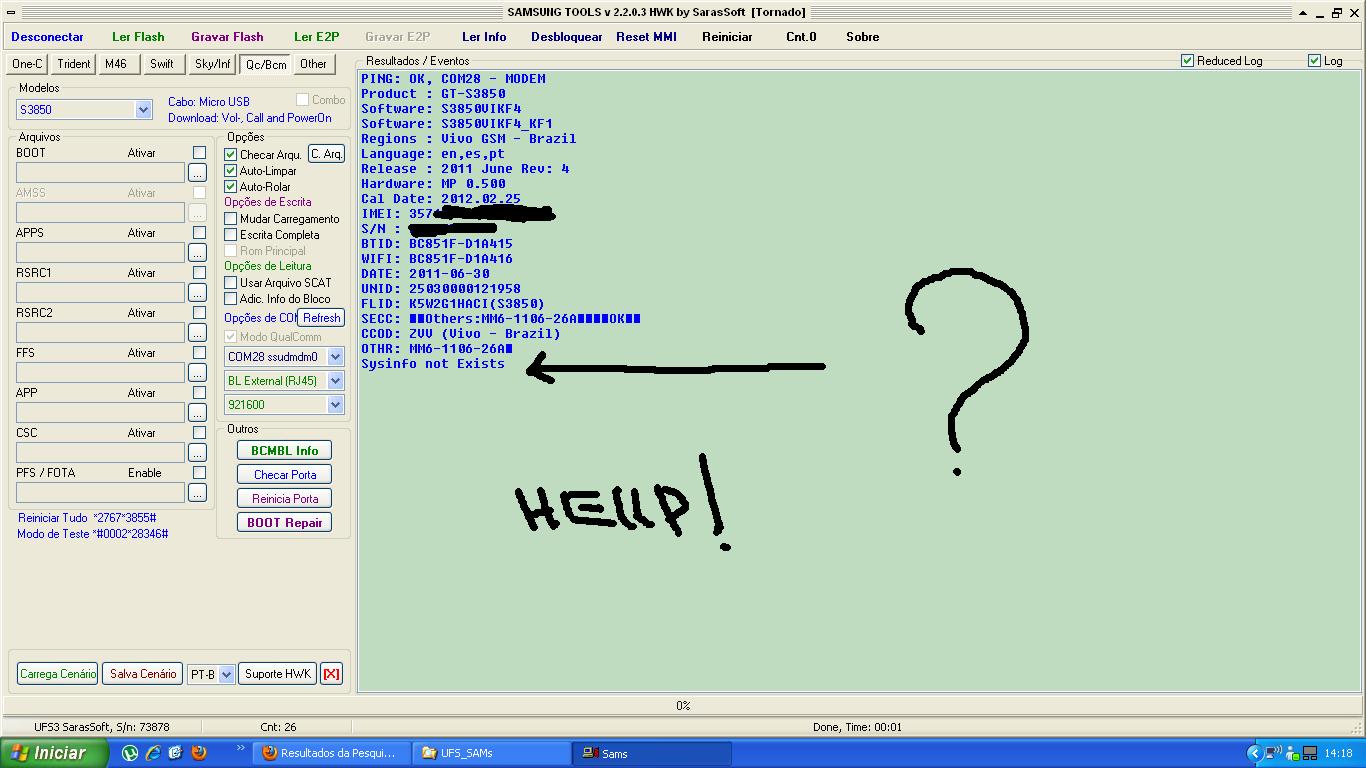Toggle Auto-Rolar checkbox
The width and height of the screenshot is (1366, 768).
pyautogui.click(x=231, y=187)
